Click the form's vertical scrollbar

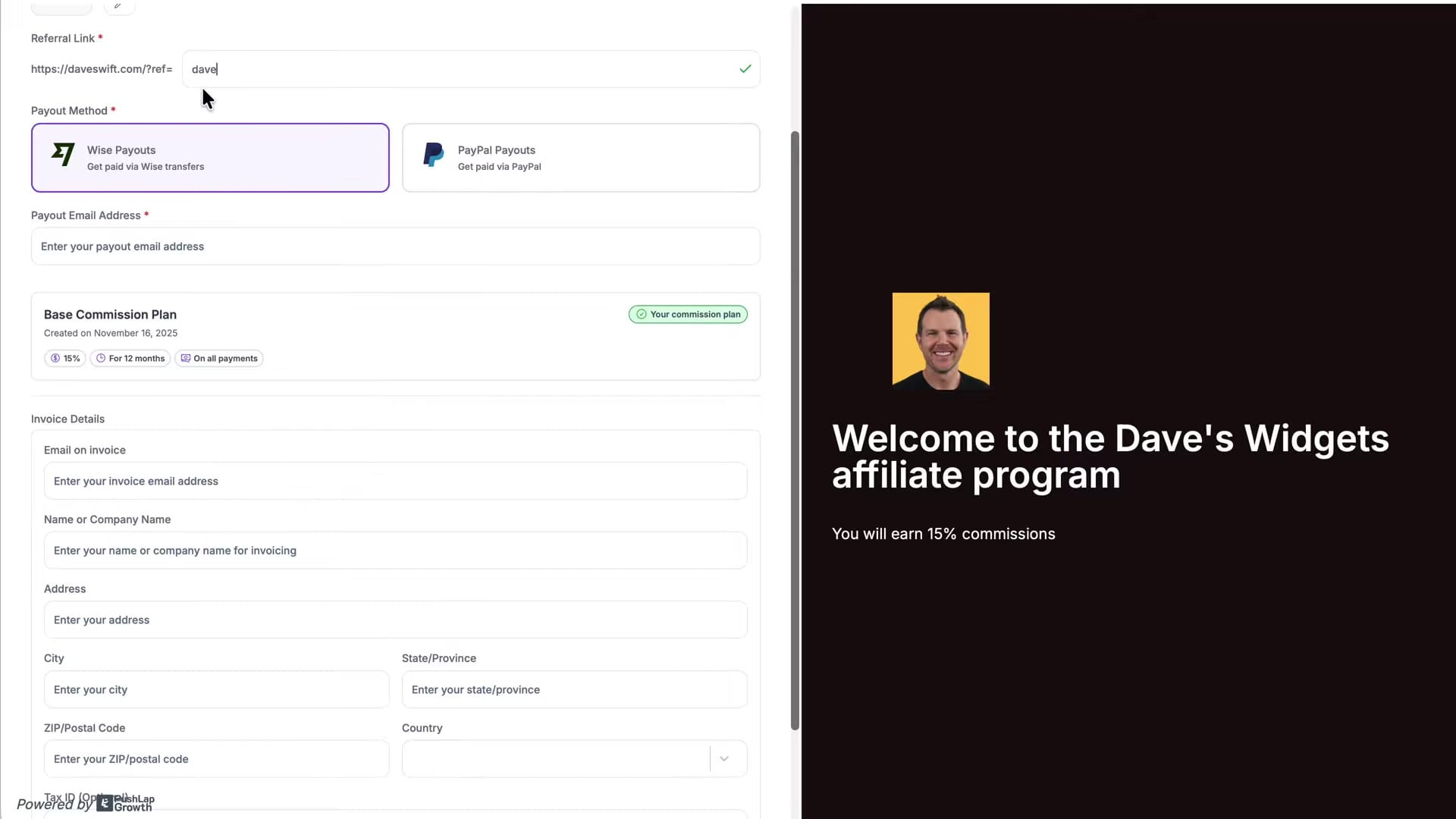(x=795, y=431)
